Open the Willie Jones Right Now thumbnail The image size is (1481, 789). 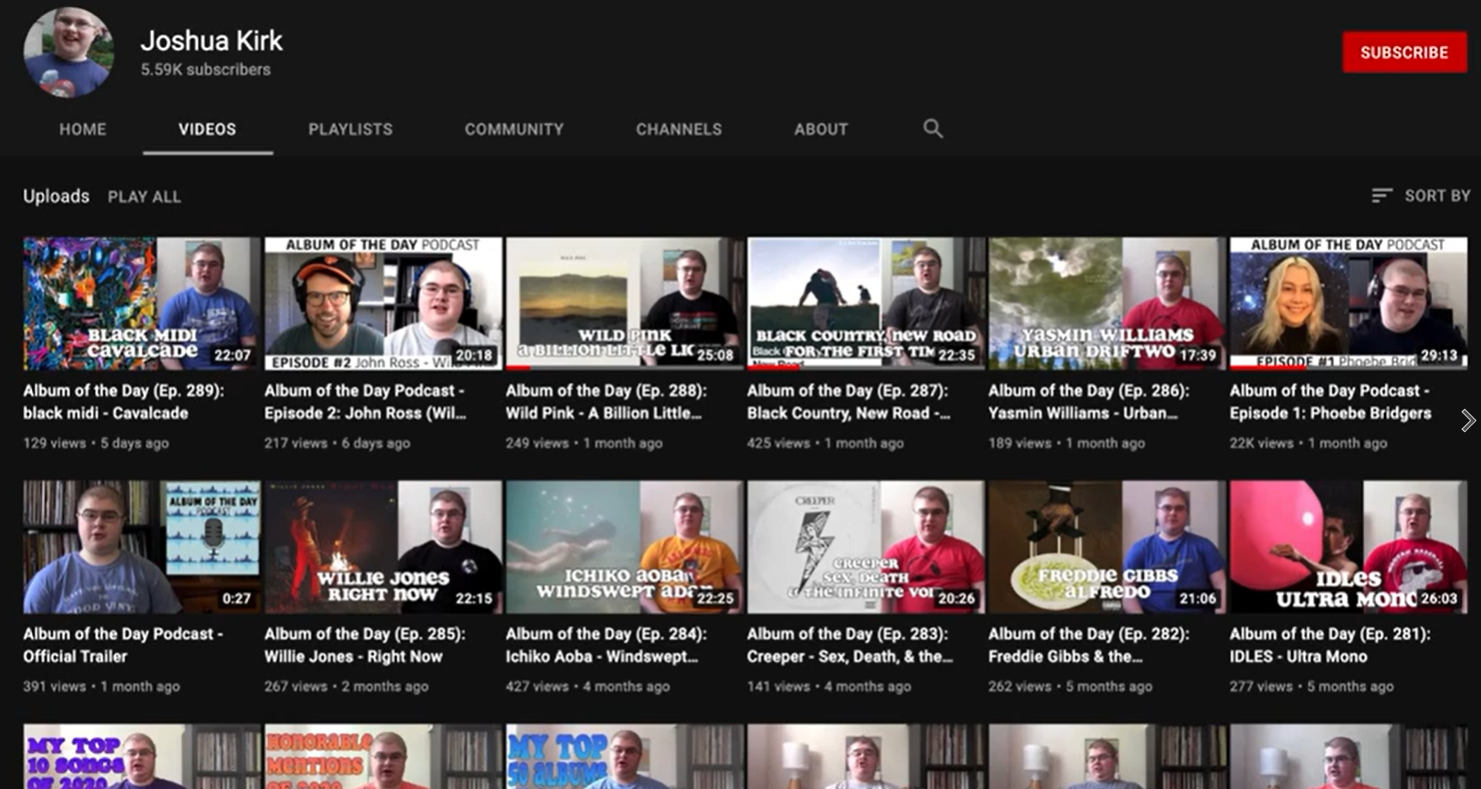point(383,547)
